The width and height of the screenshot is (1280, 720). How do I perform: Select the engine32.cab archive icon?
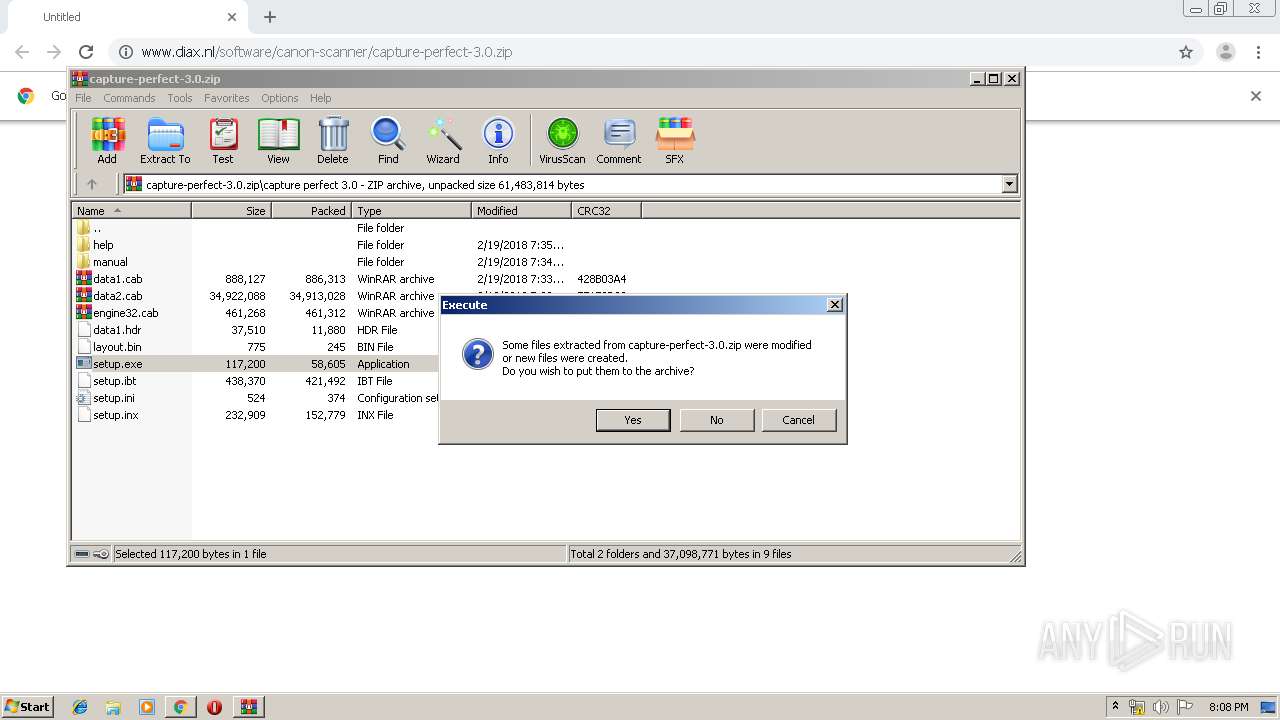point(84,313)
